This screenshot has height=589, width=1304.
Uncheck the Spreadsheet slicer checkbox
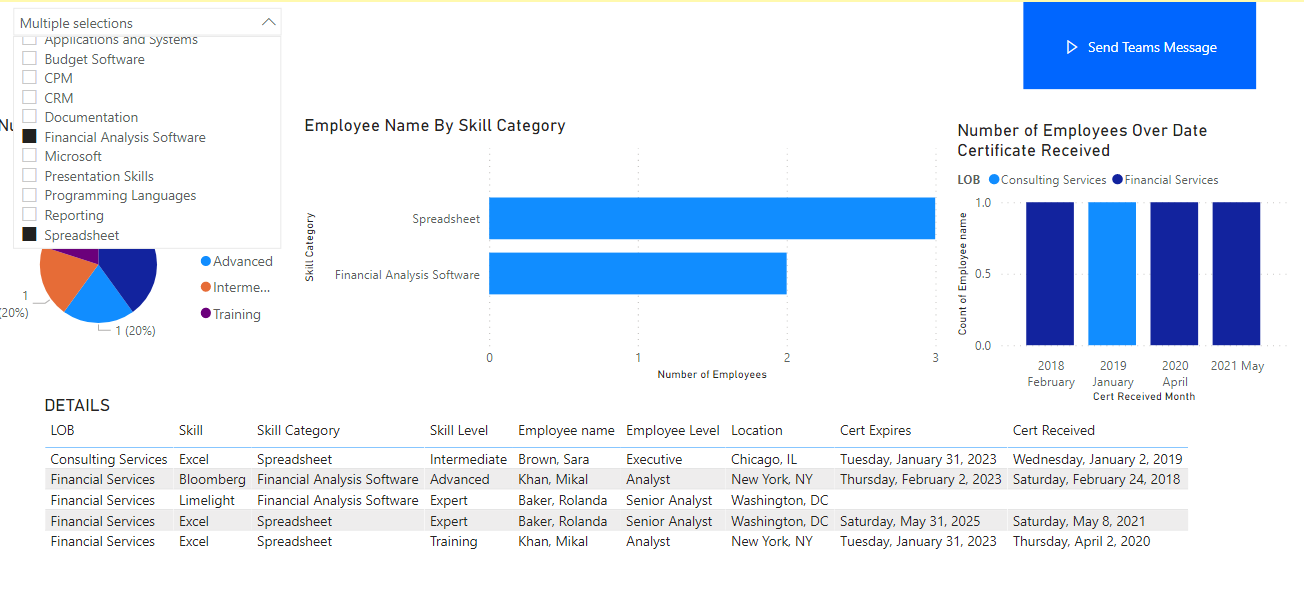point(30,235)
